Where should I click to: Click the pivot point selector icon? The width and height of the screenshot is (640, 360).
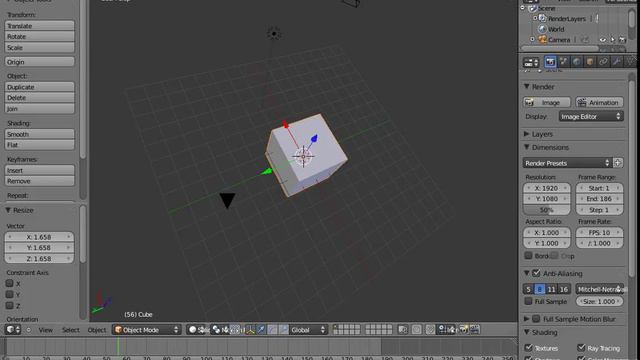(x=216, y=330)
